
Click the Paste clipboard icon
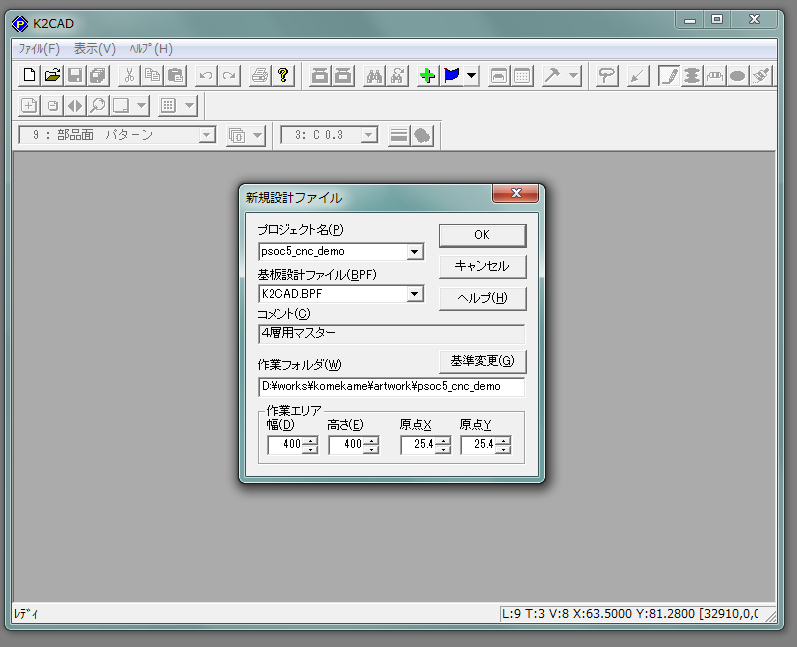(175, 76)
